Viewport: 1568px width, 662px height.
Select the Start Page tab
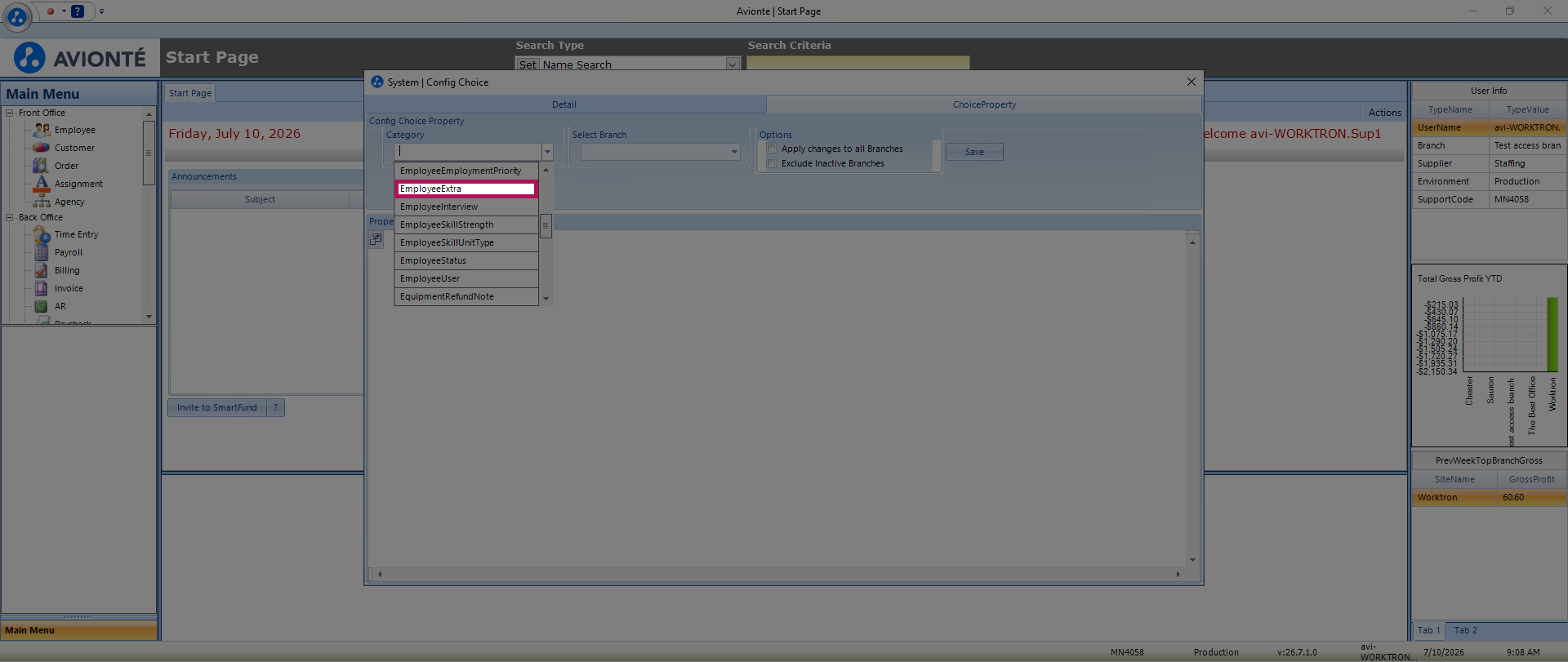190,93
